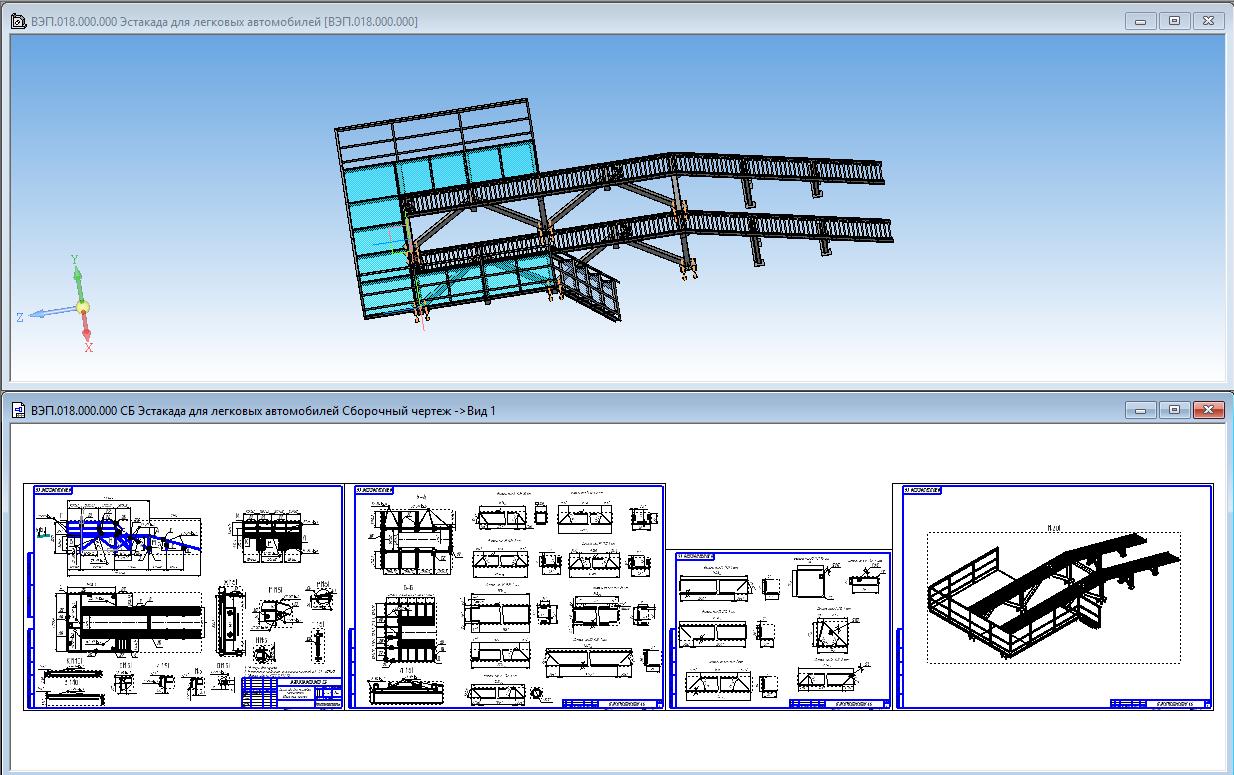Minimize the ВЭП.018.000.000 3D model window
The height and width of the screenshot is (775, 1234).
(1140, 20)
